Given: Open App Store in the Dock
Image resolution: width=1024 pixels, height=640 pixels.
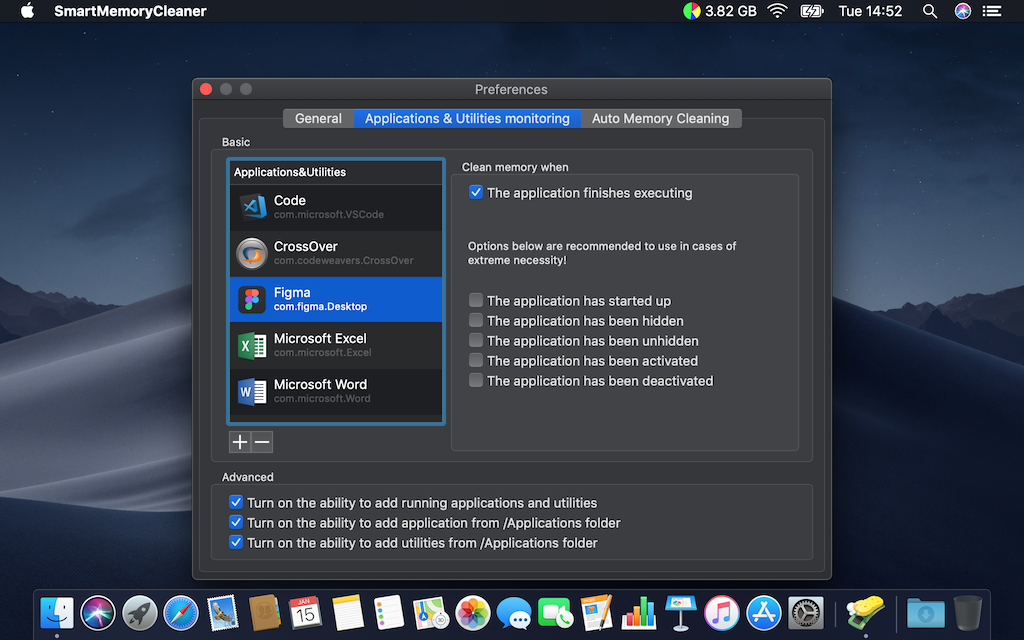Looking at the screenshot, I should coord(763,613).
